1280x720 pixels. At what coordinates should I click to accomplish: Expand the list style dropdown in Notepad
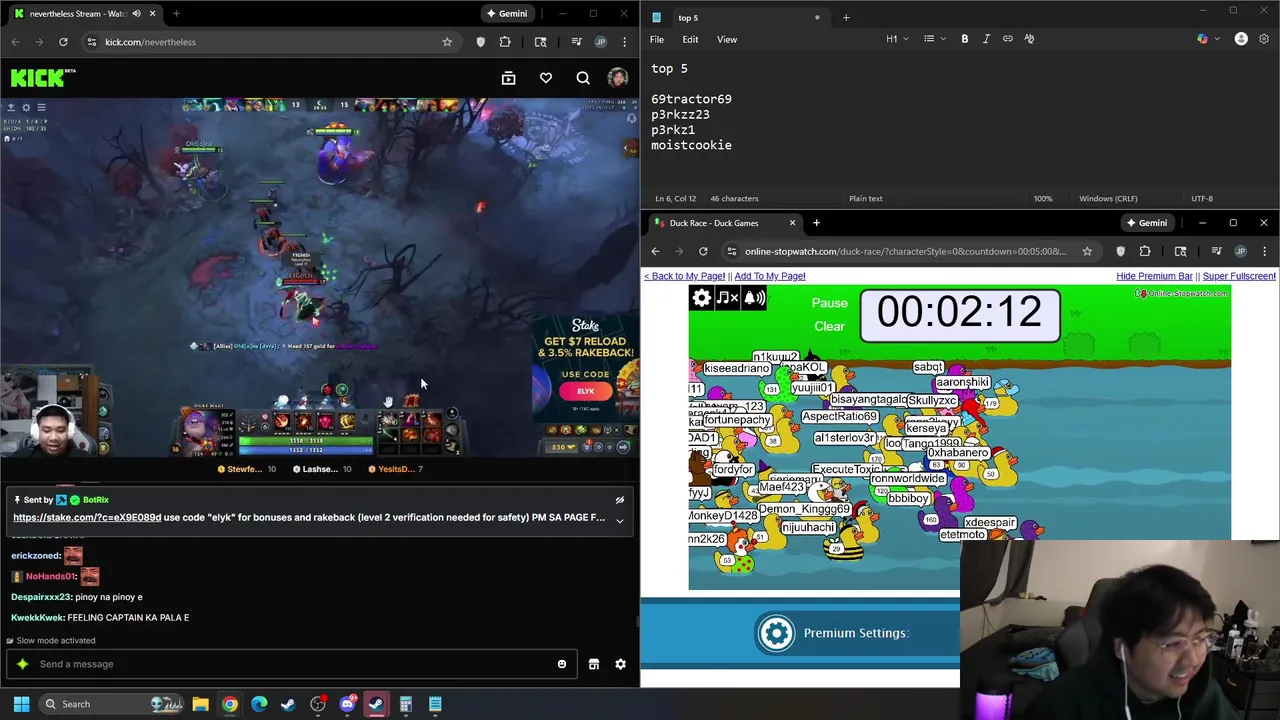pos(934,39)
